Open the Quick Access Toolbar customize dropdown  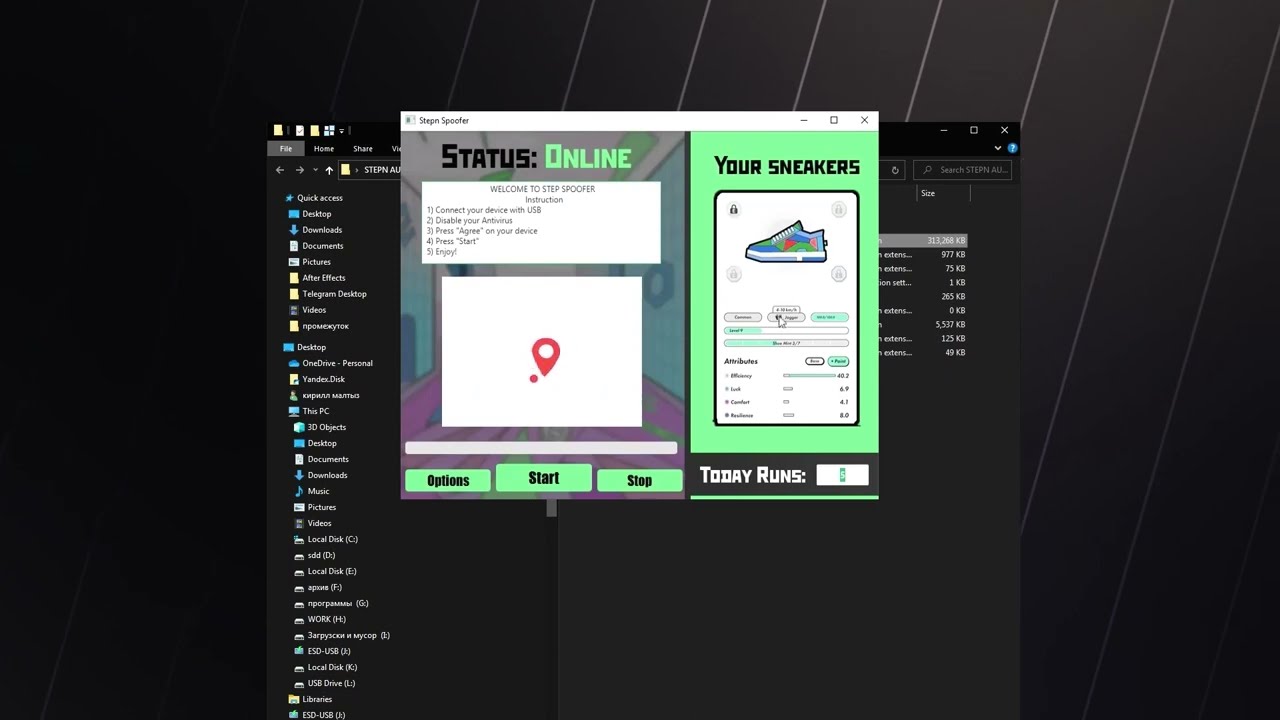pos(341,130)
